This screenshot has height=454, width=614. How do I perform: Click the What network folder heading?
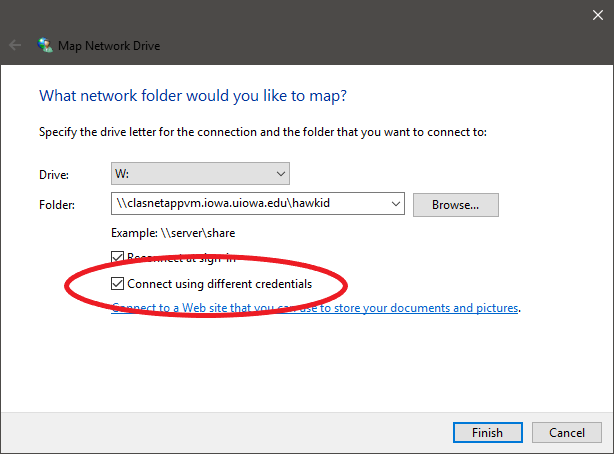192,96
